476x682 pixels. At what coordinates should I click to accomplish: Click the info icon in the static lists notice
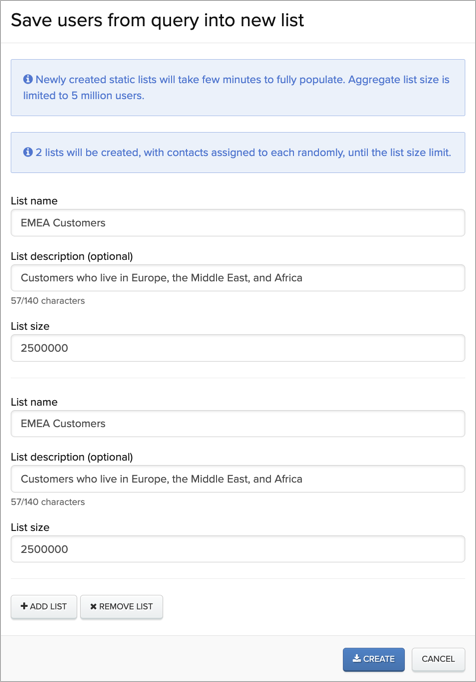click(28, 79)
